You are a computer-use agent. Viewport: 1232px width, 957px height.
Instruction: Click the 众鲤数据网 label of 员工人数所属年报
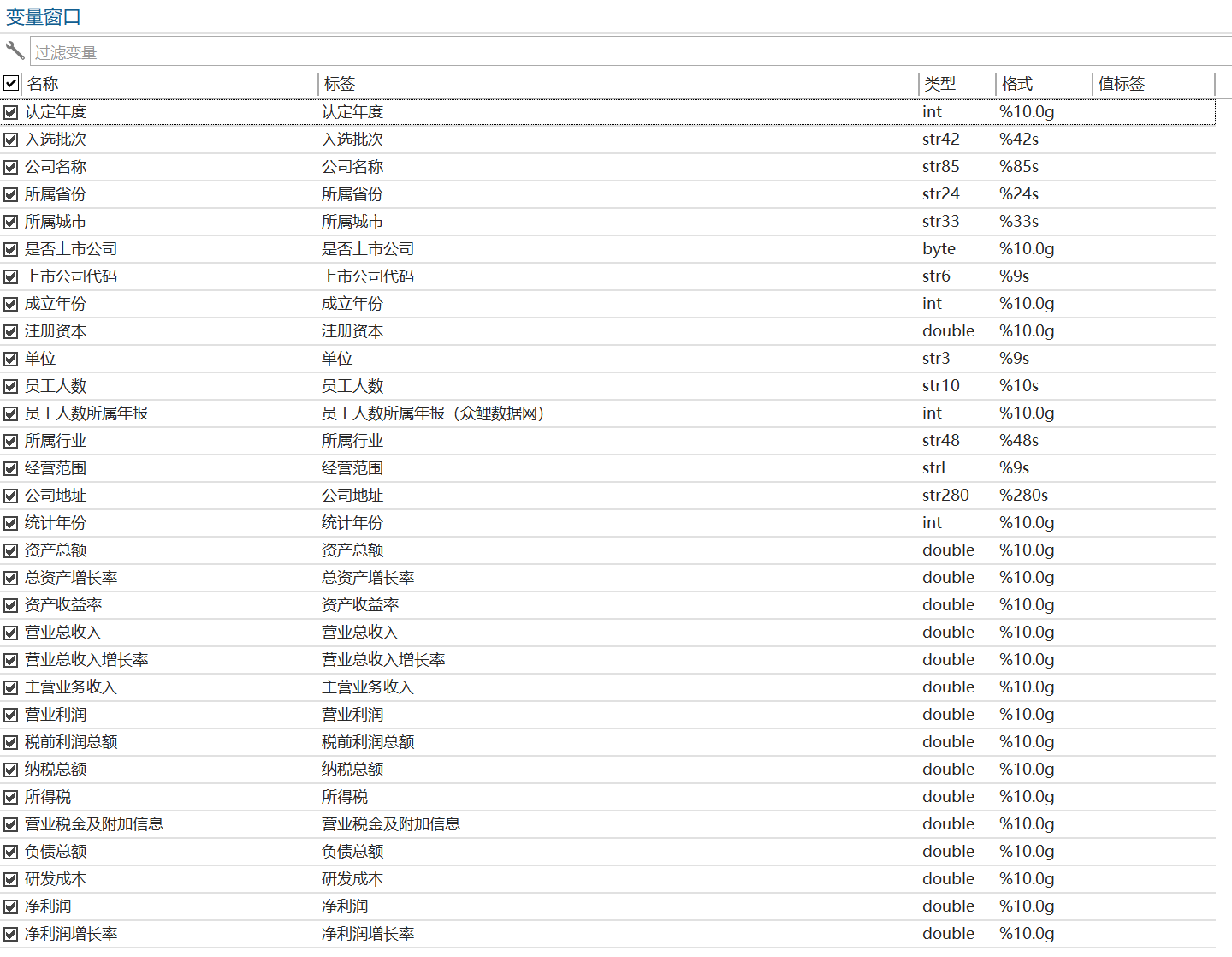pyautogui.click(x=500, y=413)
